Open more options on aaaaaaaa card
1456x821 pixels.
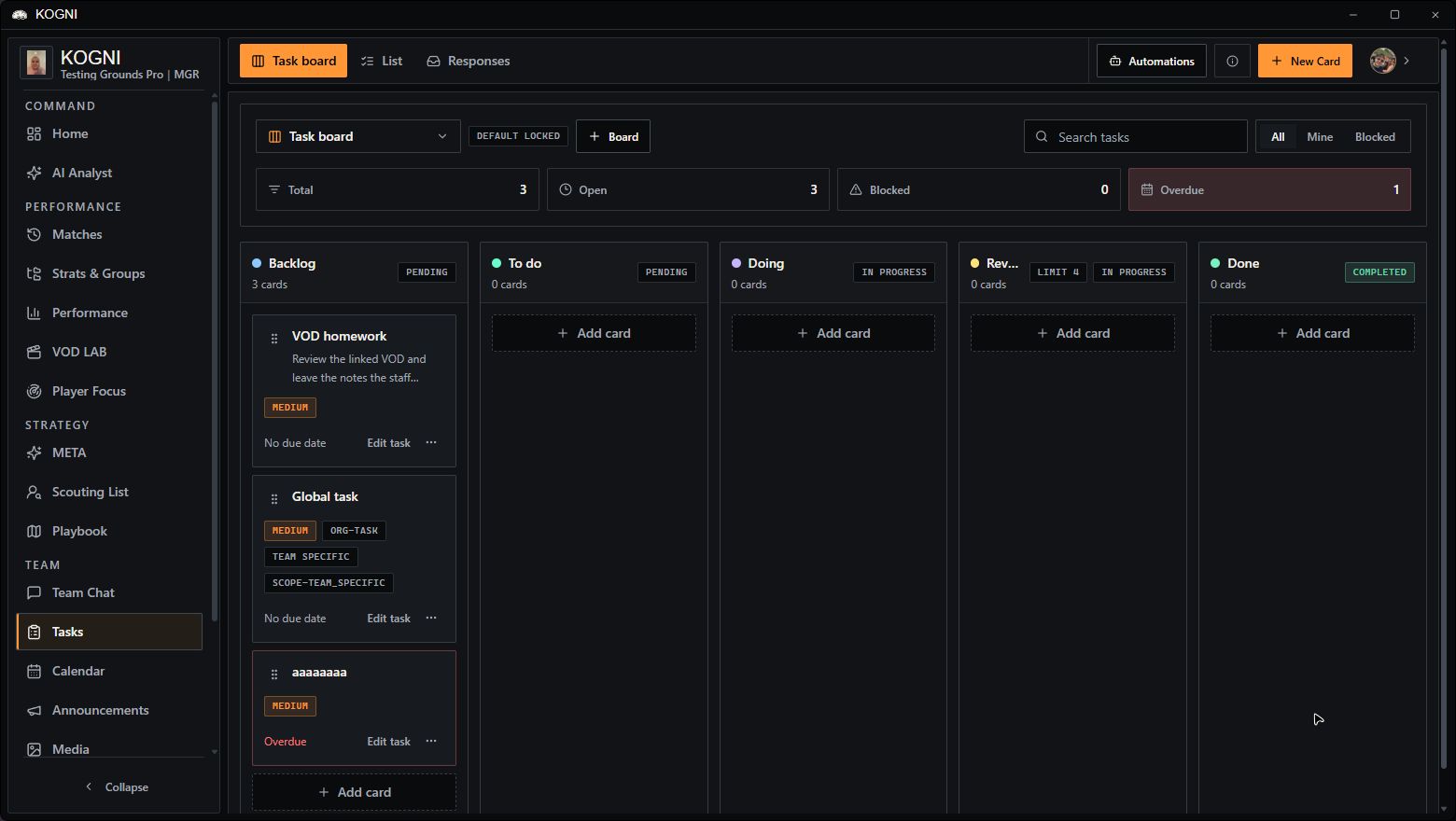431,741
